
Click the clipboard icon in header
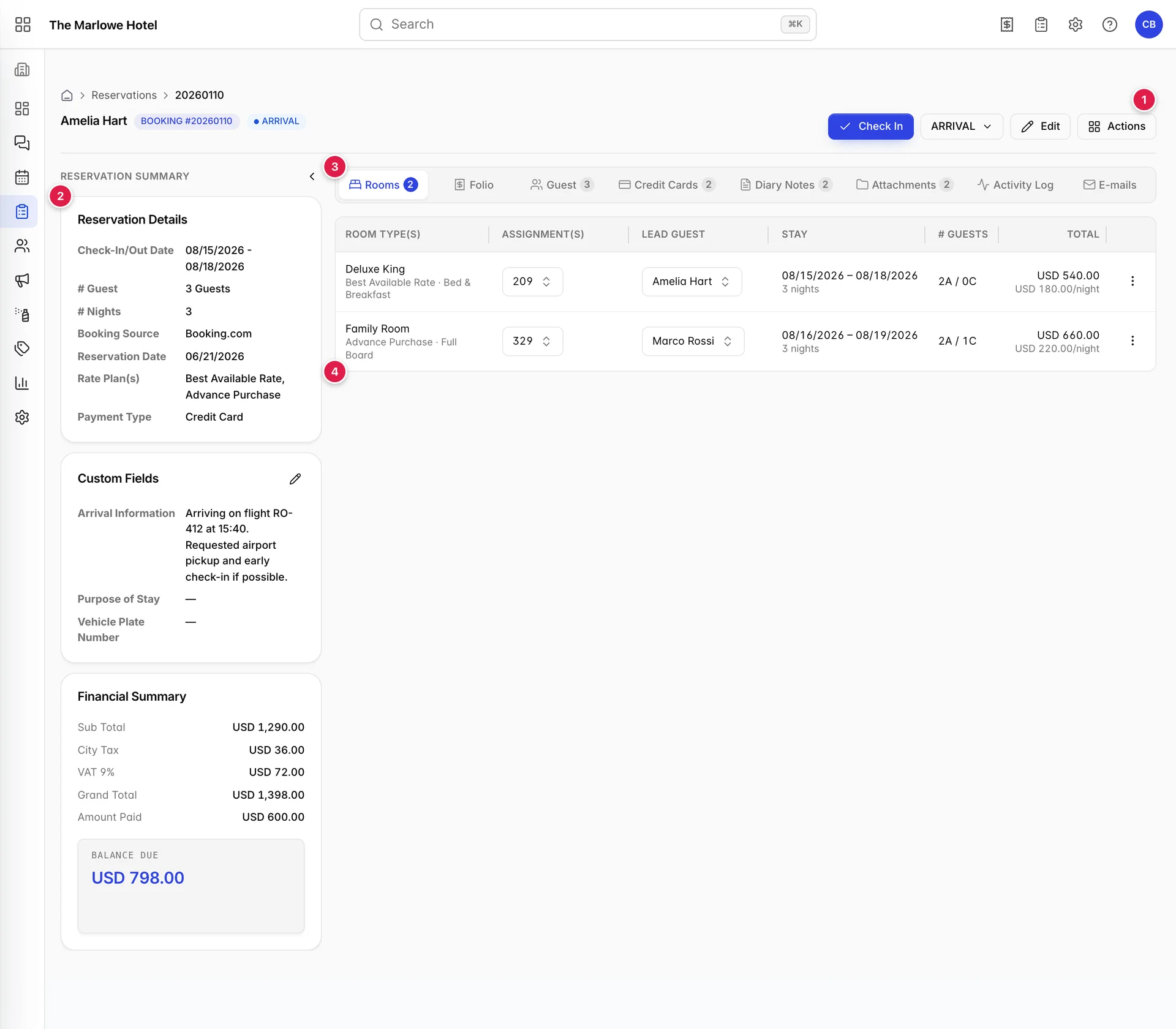pyautogui.click(x=1041, y=24)
